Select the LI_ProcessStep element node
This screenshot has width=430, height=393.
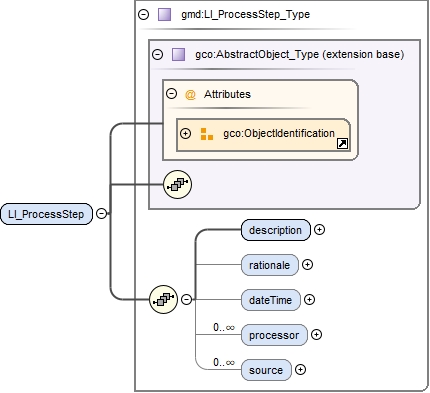point(46,214)
